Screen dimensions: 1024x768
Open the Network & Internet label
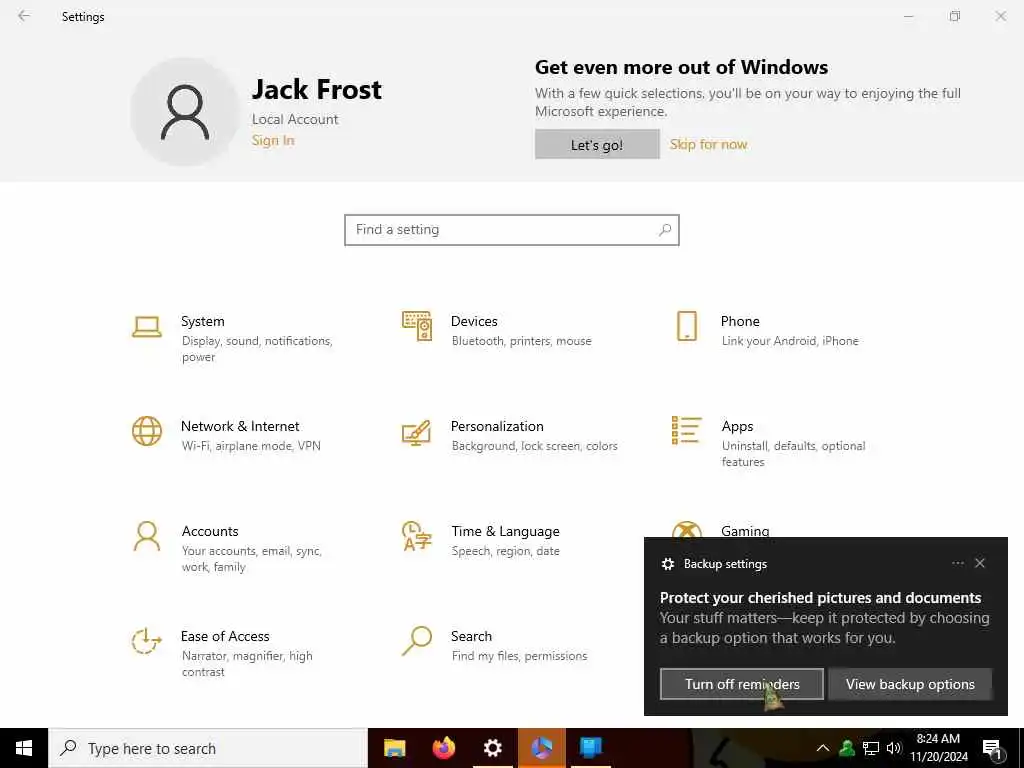240,426
